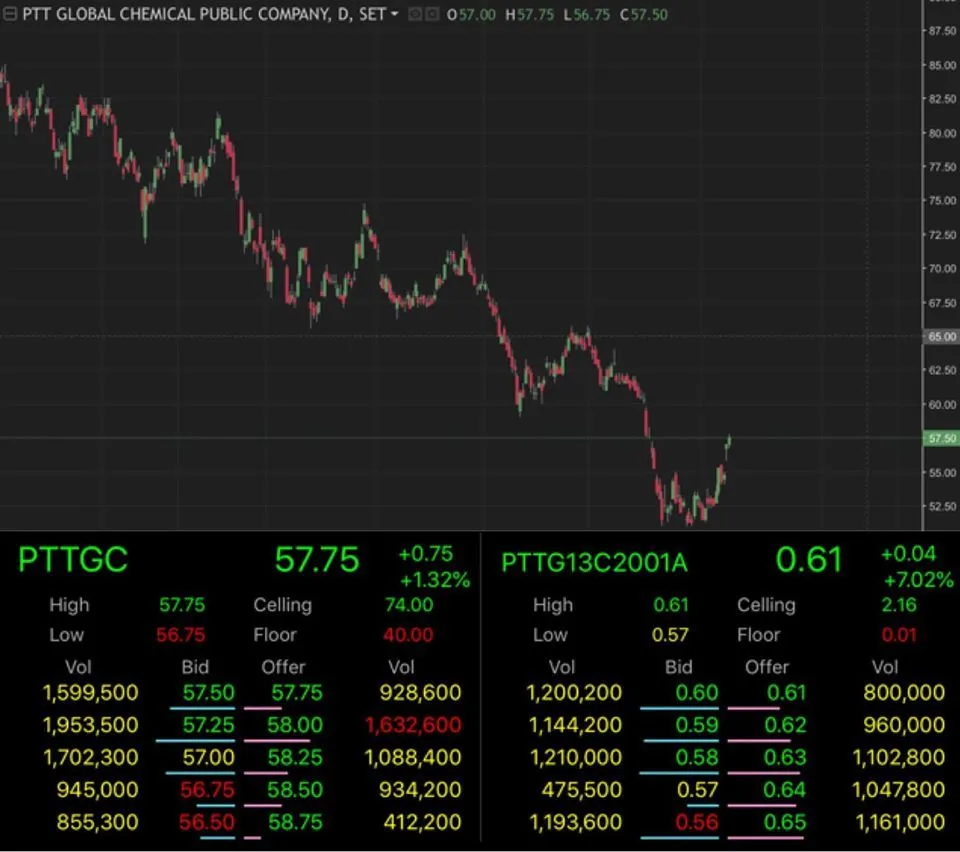960x852 pixels.
Task: Click warrant floor value 0.01
Action: [899, 635]
